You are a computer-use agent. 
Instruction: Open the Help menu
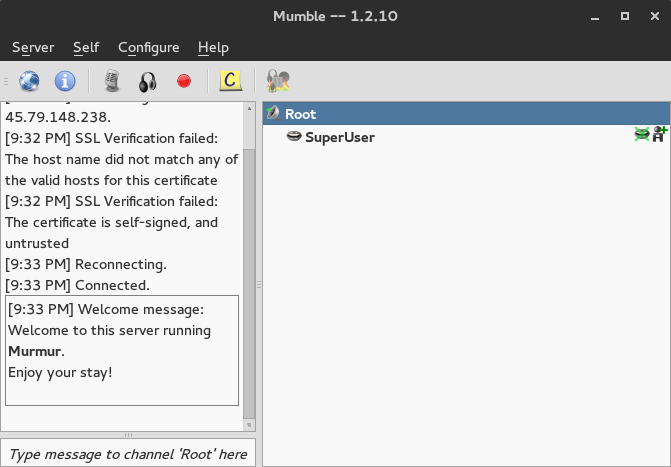[213, 47]
